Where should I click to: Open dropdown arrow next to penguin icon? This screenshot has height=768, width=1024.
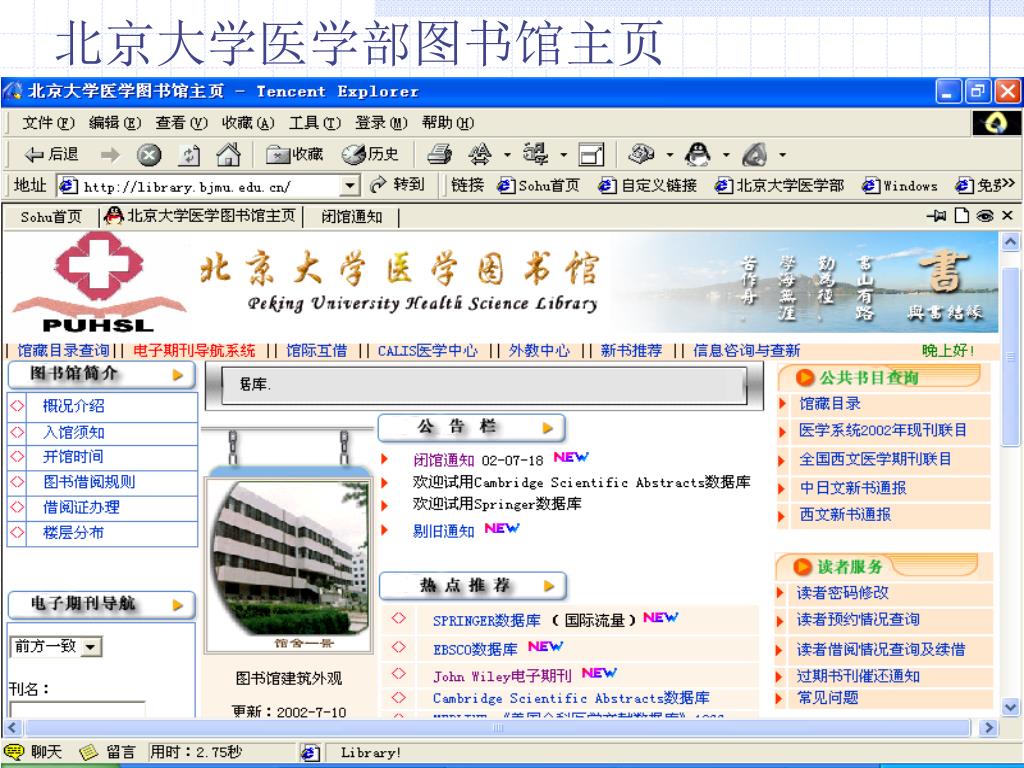(726, 155)
